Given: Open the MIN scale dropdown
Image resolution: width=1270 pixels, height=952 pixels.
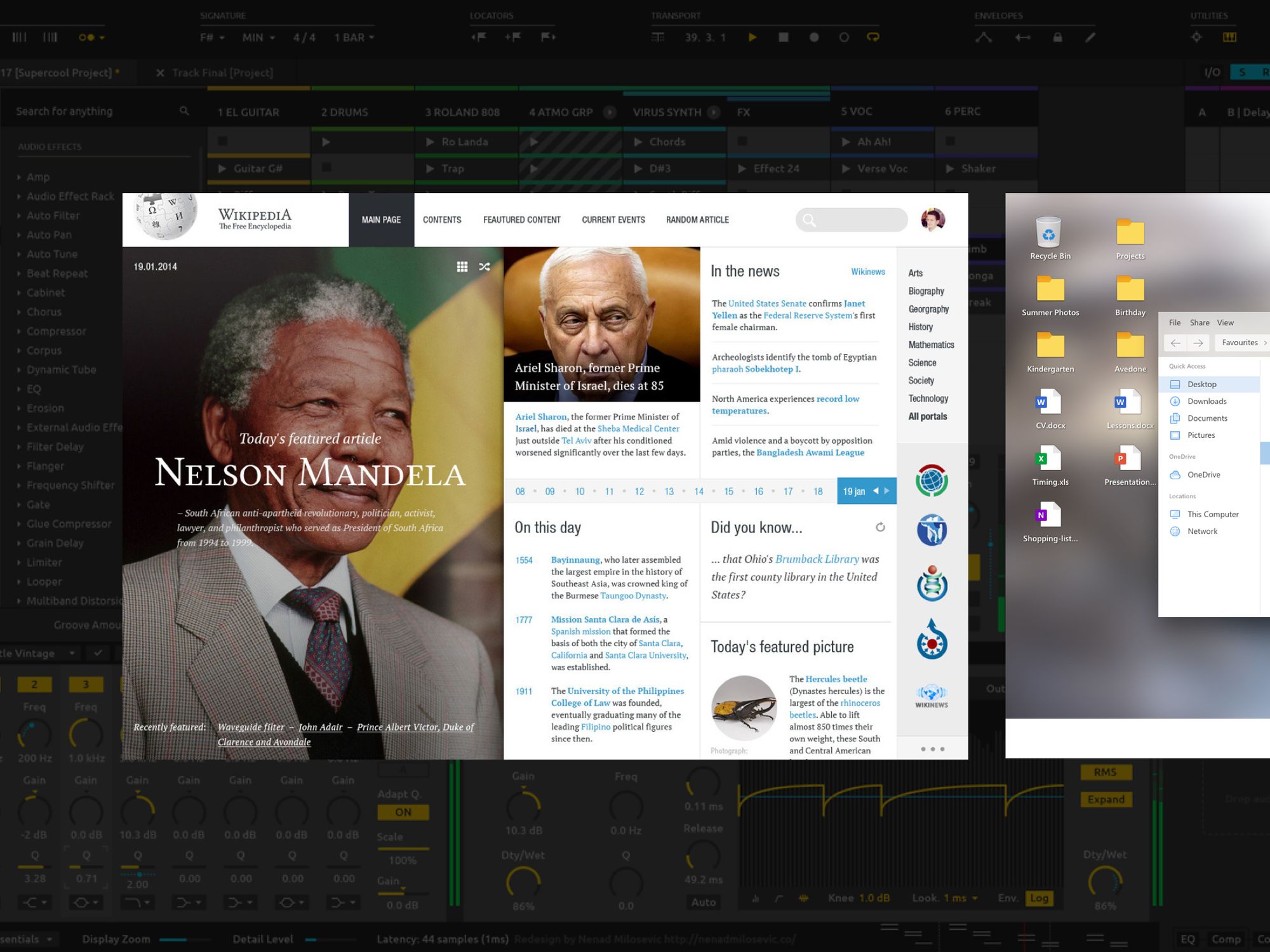Looking at the screenshot, I should 258,37.
